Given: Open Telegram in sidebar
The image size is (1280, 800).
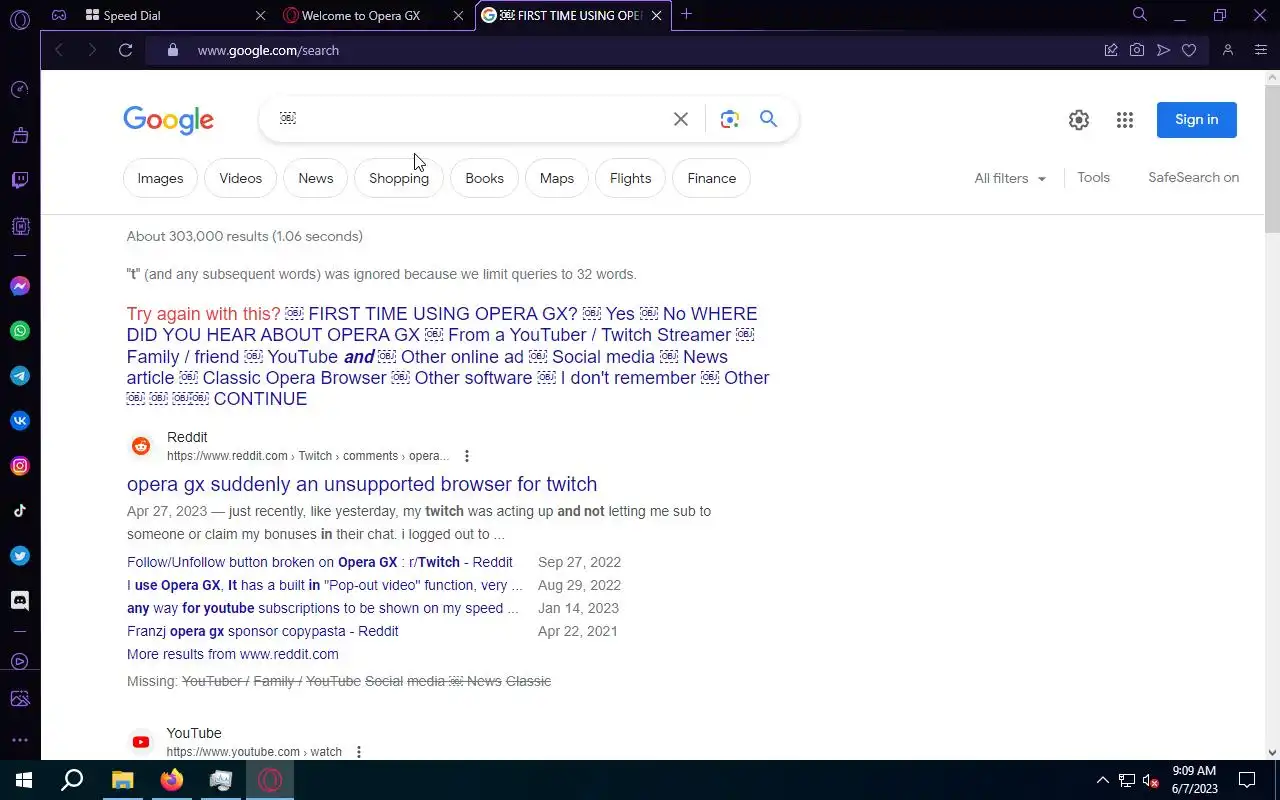Looking at the screenshot, I should tap(20, 376).
